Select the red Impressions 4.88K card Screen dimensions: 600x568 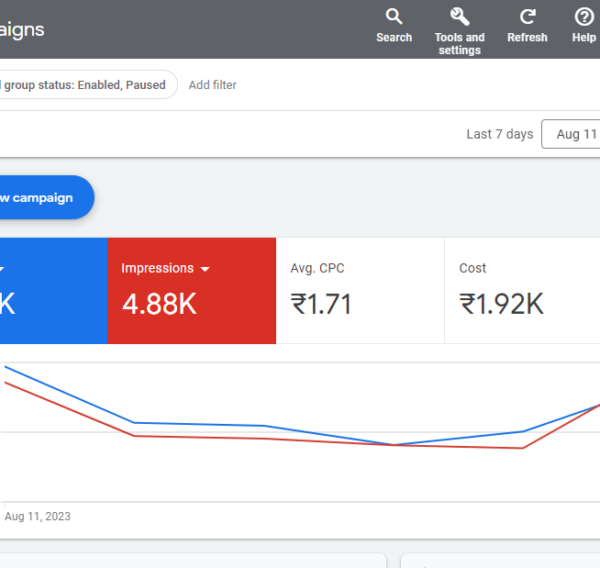[191, 291]
